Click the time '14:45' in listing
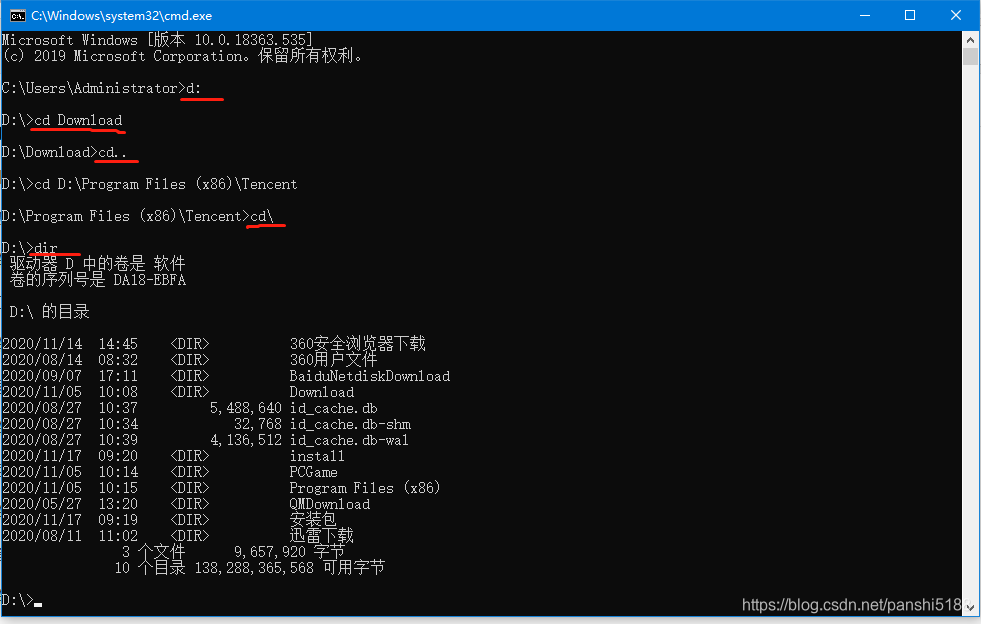 pos(118,344)
